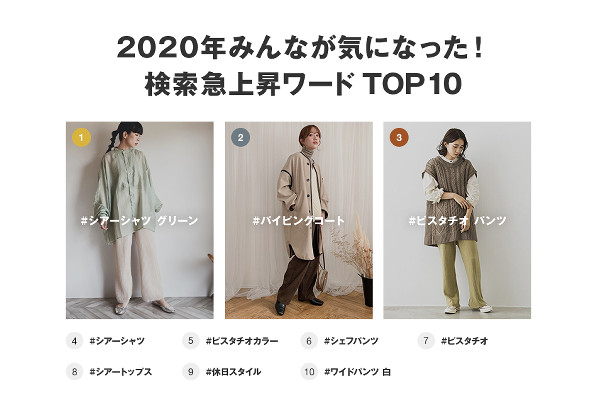Open the #ワイドパンツ 白 hashtag link
This screenshot has height=400, width=600.
(357, 372)
